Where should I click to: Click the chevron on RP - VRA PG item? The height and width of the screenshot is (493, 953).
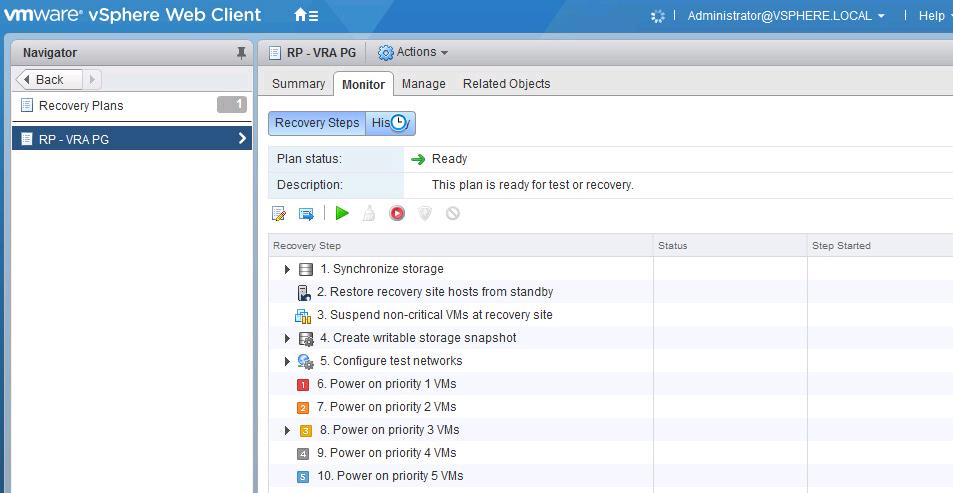pos(242,139)
